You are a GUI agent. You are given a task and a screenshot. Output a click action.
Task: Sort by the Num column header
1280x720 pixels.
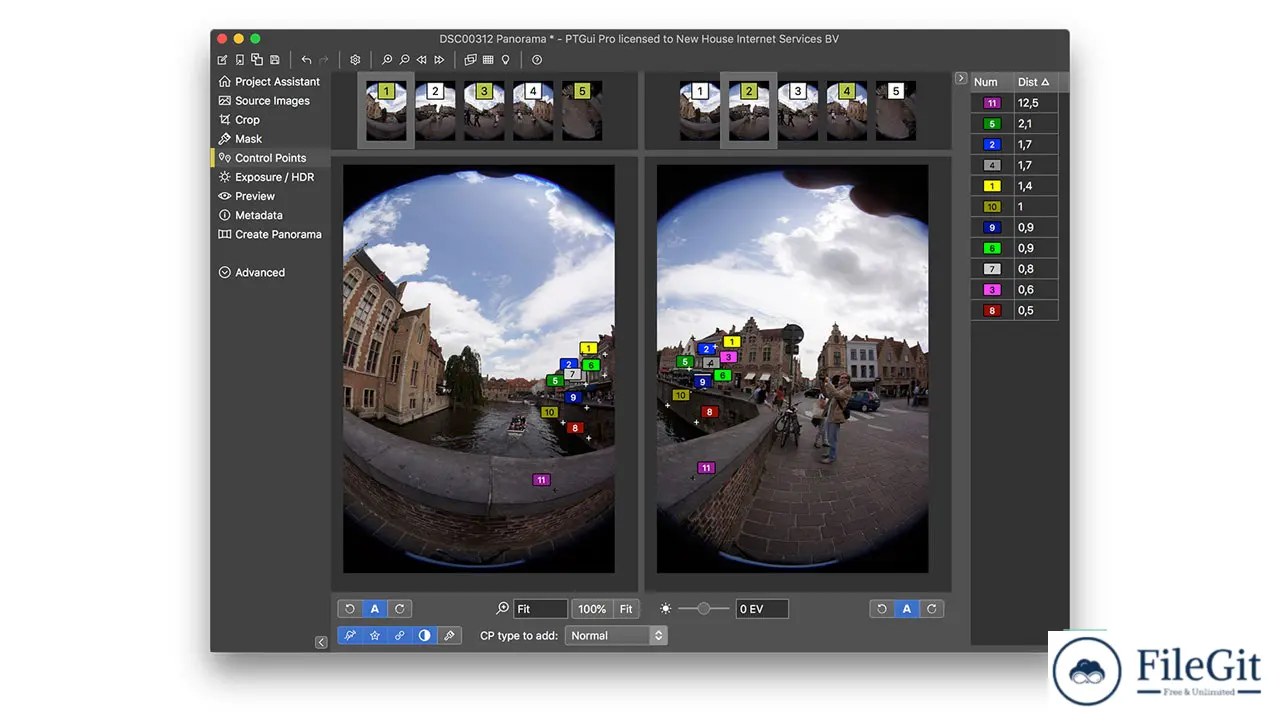(x=991, y=82)
